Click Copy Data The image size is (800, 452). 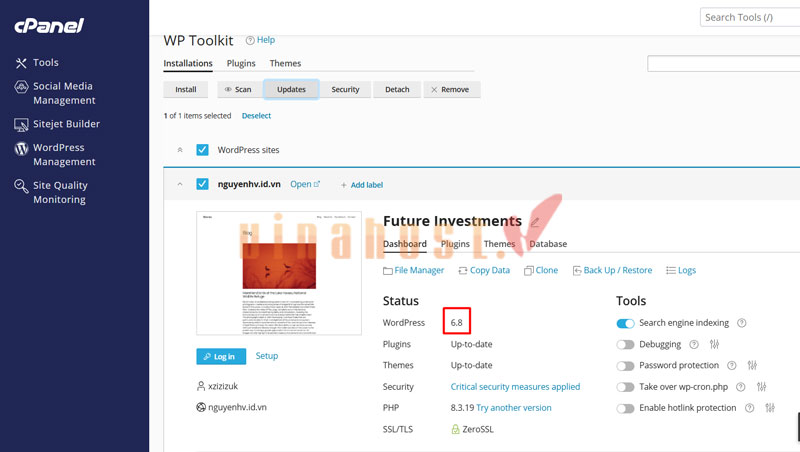(x=484, y=270)
